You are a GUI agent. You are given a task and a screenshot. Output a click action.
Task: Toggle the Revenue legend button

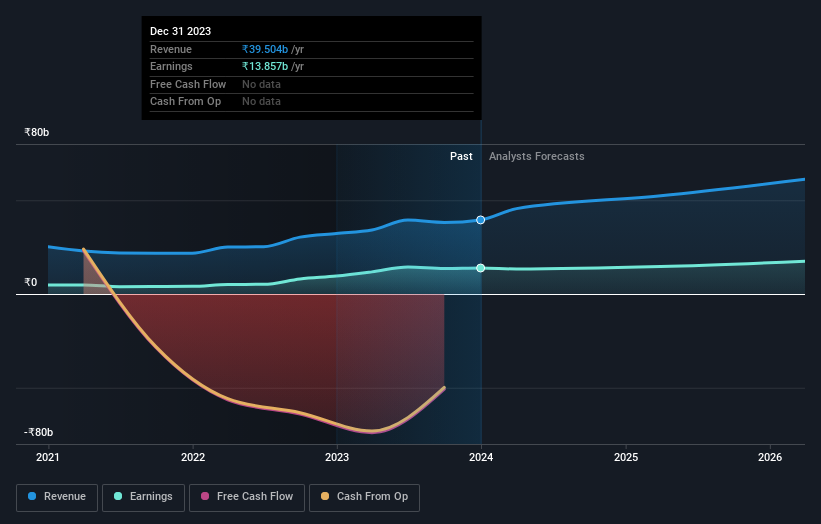coord(57,497)
